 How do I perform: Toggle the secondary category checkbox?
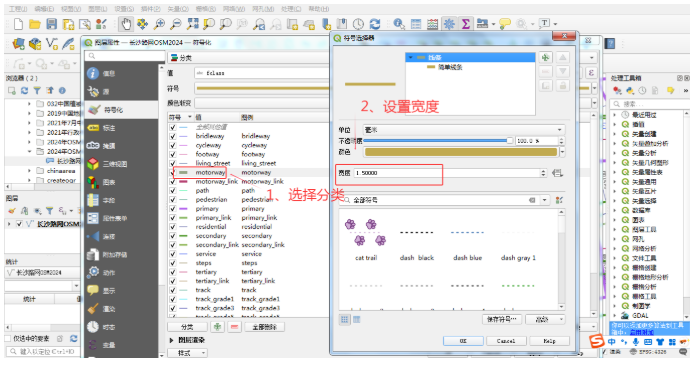(x=173, y=236)
